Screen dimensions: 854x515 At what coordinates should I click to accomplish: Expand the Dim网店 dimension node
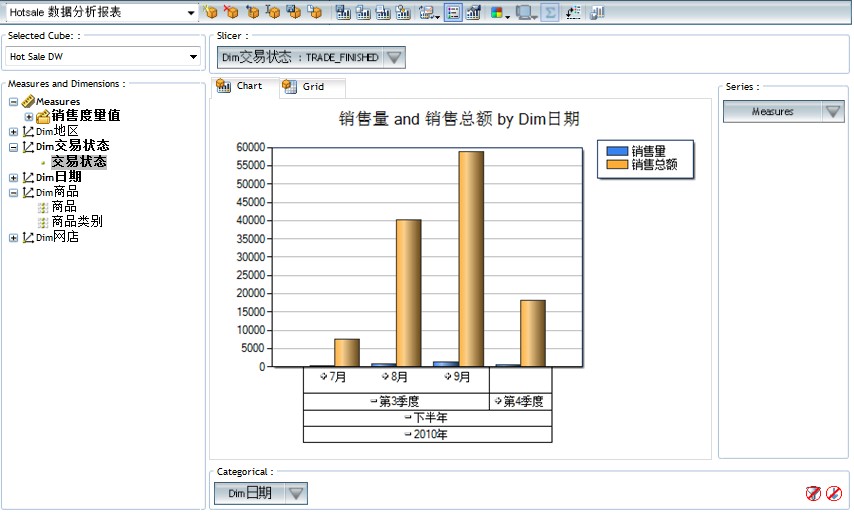coord(14,238)
